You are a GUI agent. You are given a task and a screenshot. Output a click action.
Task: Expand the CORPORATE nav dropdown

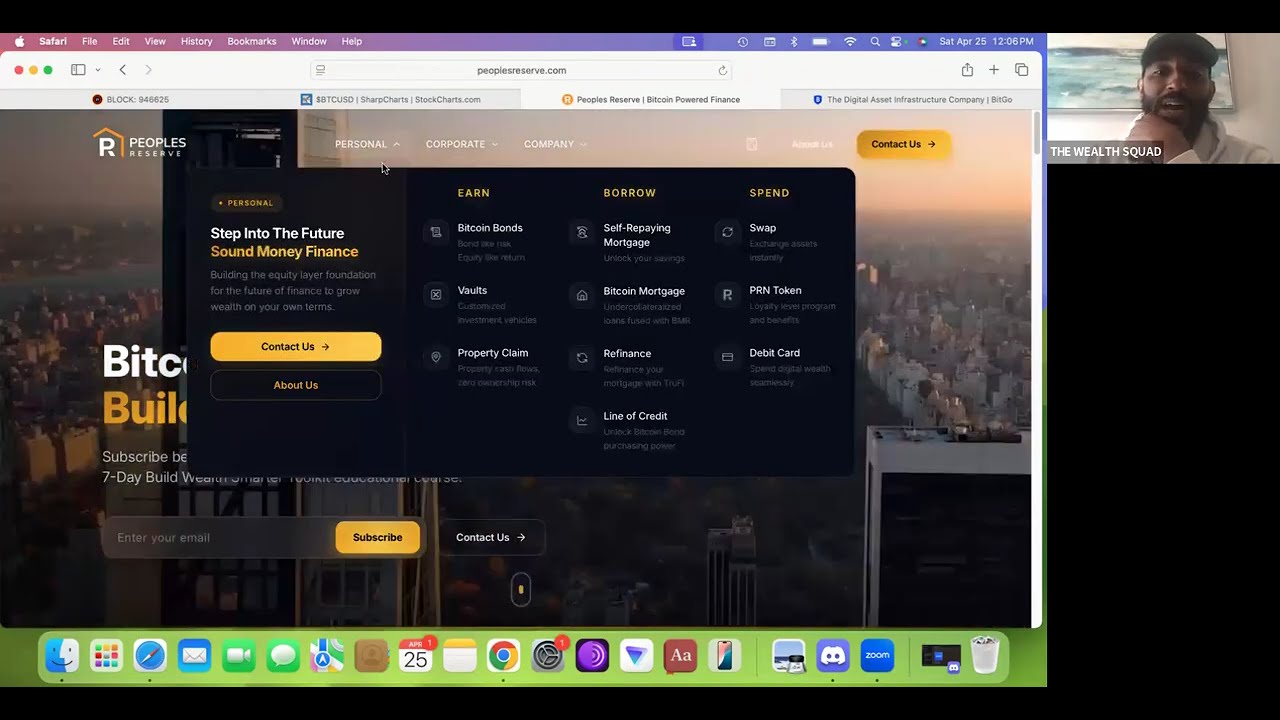point(461,144)
